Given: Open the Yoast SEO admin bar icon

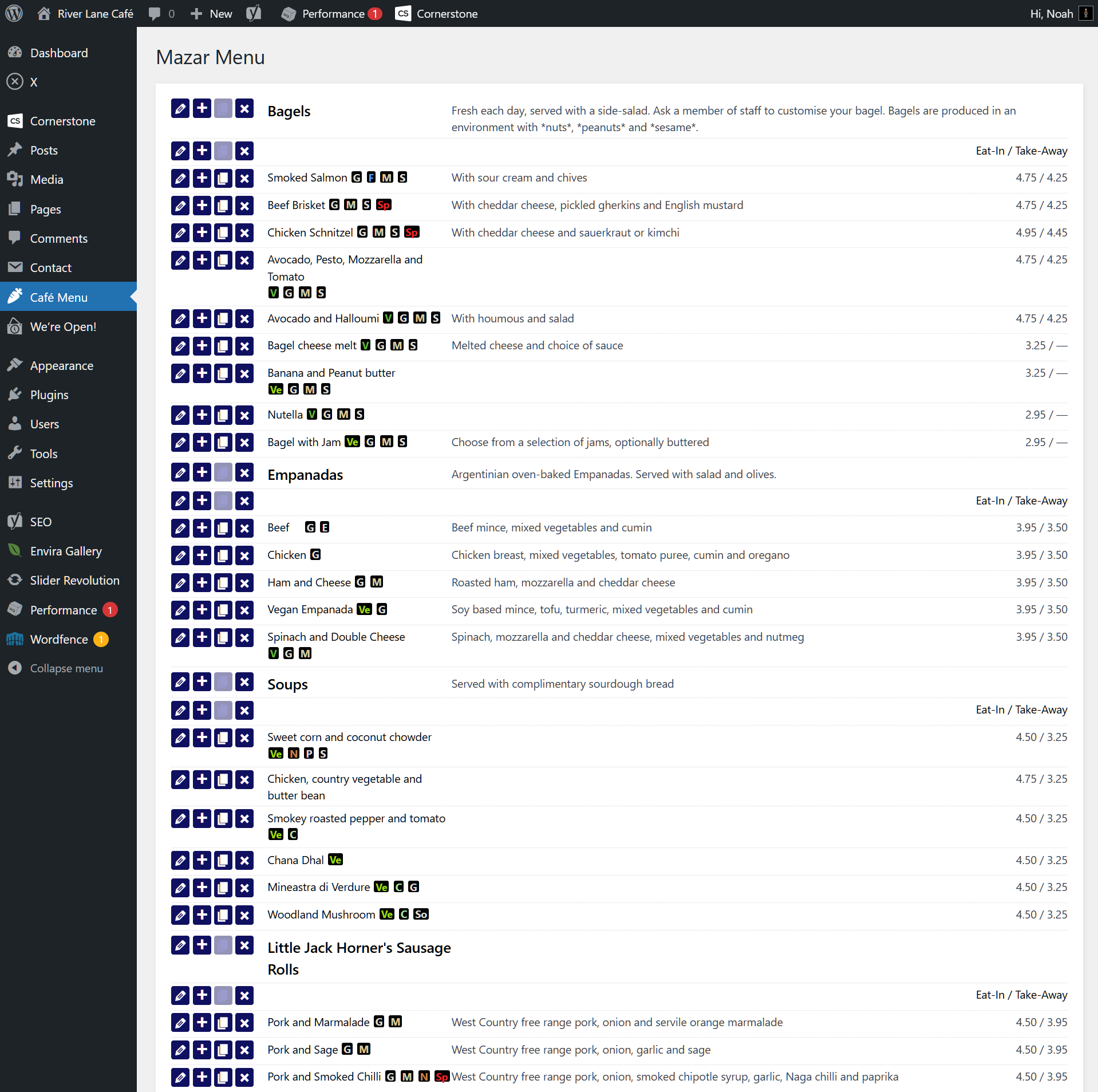Looking at the screenshot, I should (x=254, y=14).
